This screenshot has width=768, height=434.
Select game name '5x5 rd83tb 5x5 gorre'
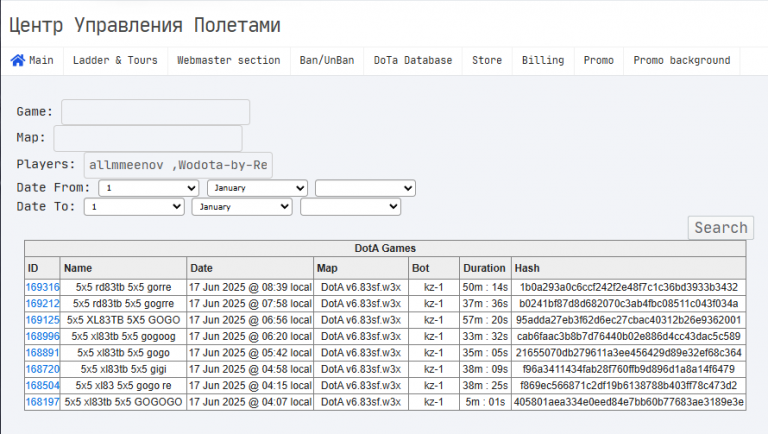pyautogui.click(x=123, y=287)
